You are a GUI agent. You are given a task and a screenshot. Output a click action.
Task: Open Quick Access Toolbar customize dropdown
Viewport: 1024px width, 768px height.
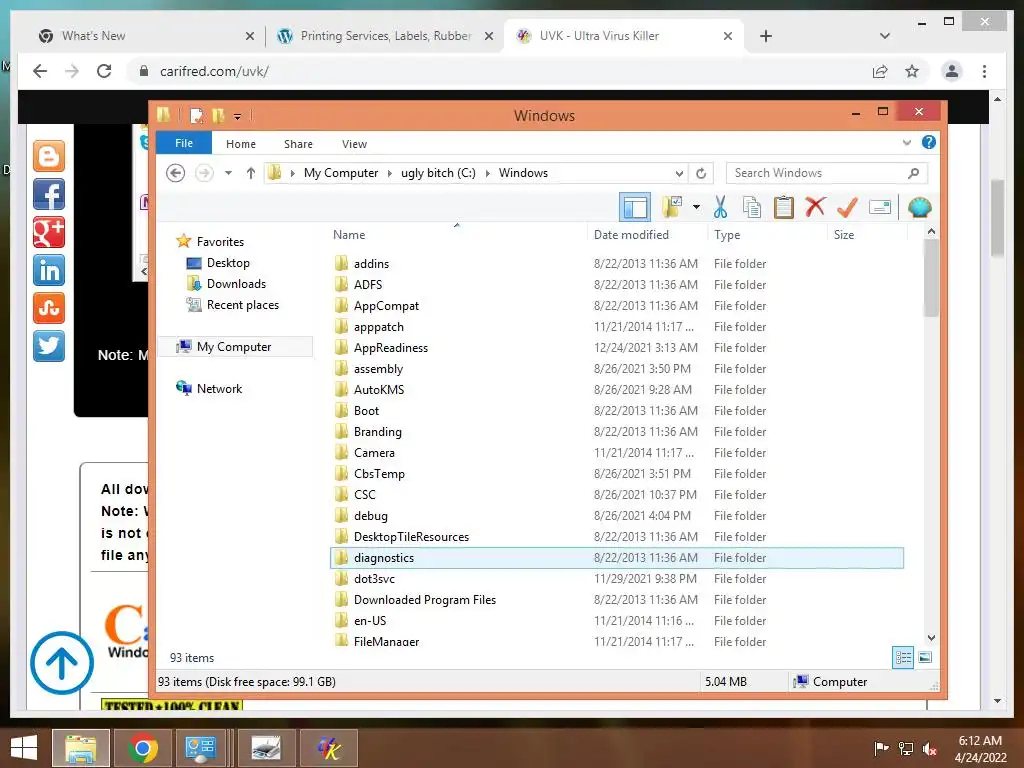237,117
